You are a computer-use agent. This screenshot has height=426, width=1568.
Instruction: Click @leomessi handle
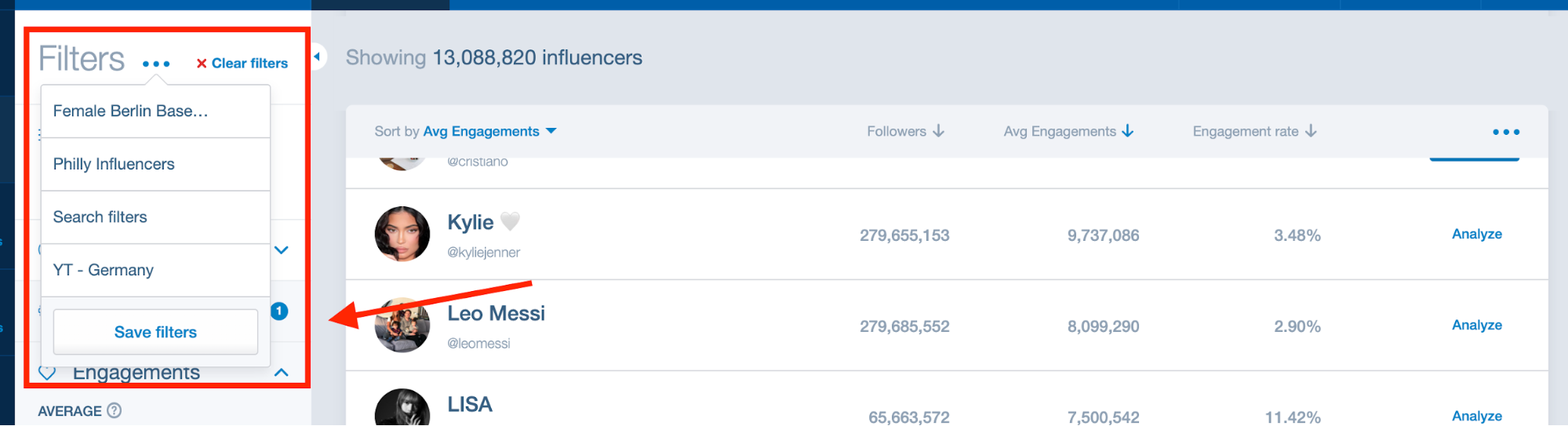pos(478,344)
